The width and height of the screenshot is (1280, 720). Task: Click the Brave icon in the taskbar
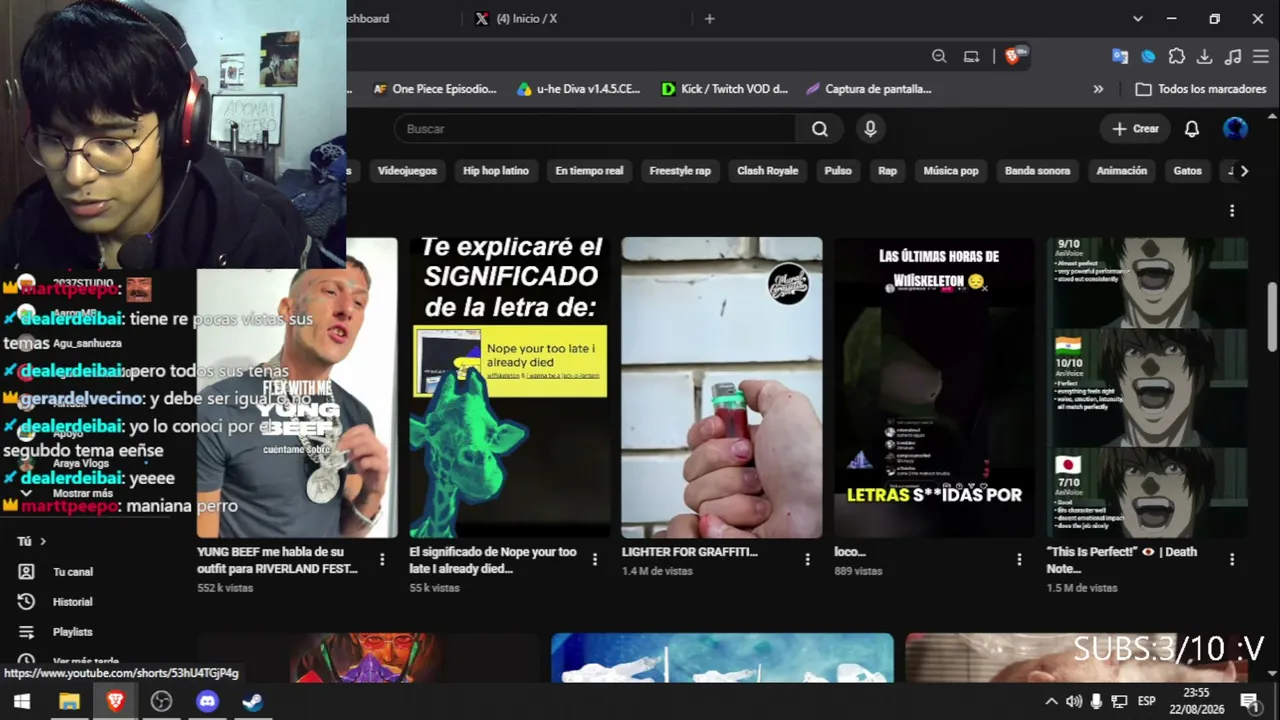[115, 701]
